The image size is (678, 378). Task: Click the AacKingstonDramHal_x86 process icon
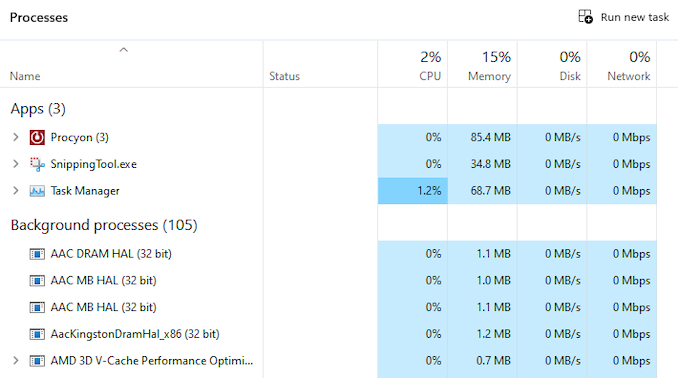(x=37, y=334)
